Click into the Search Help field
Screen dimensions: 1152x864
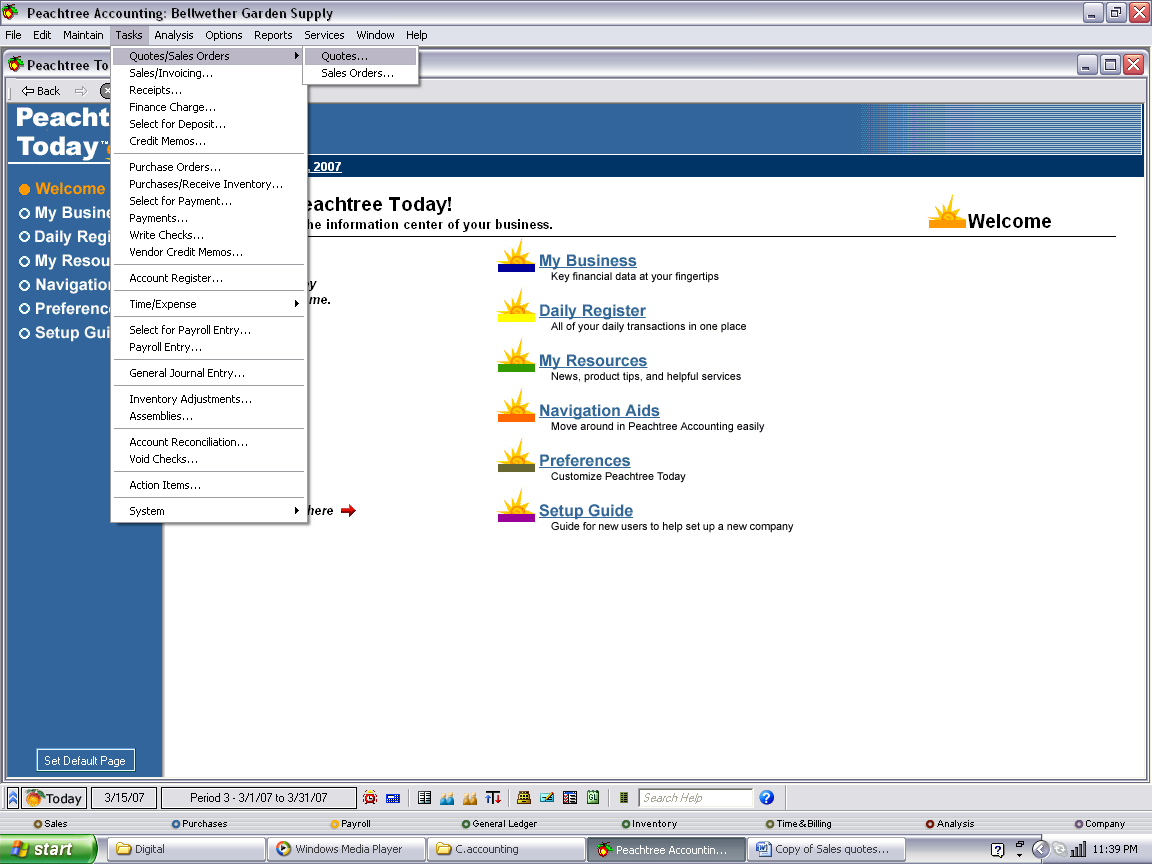(x=695, y=798)
